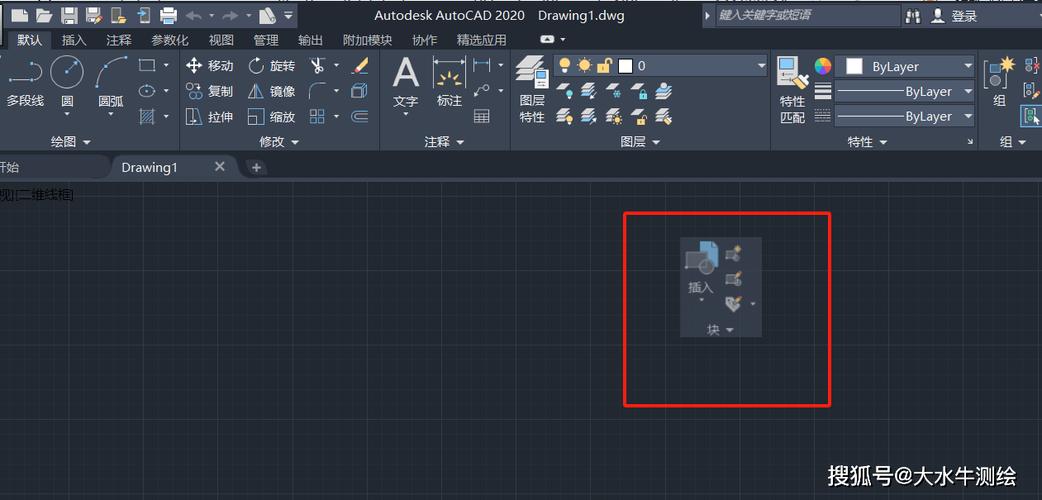
Task: Open the object color ByLayer dropdown
Action: click(905, 66)
